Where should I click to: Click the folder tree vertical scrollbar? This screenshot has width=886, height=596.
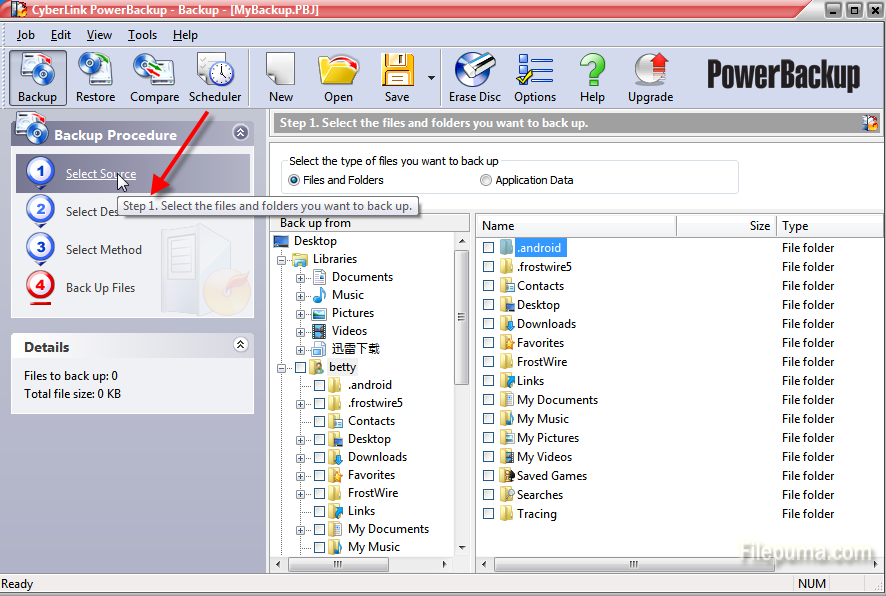click(461, 320)
